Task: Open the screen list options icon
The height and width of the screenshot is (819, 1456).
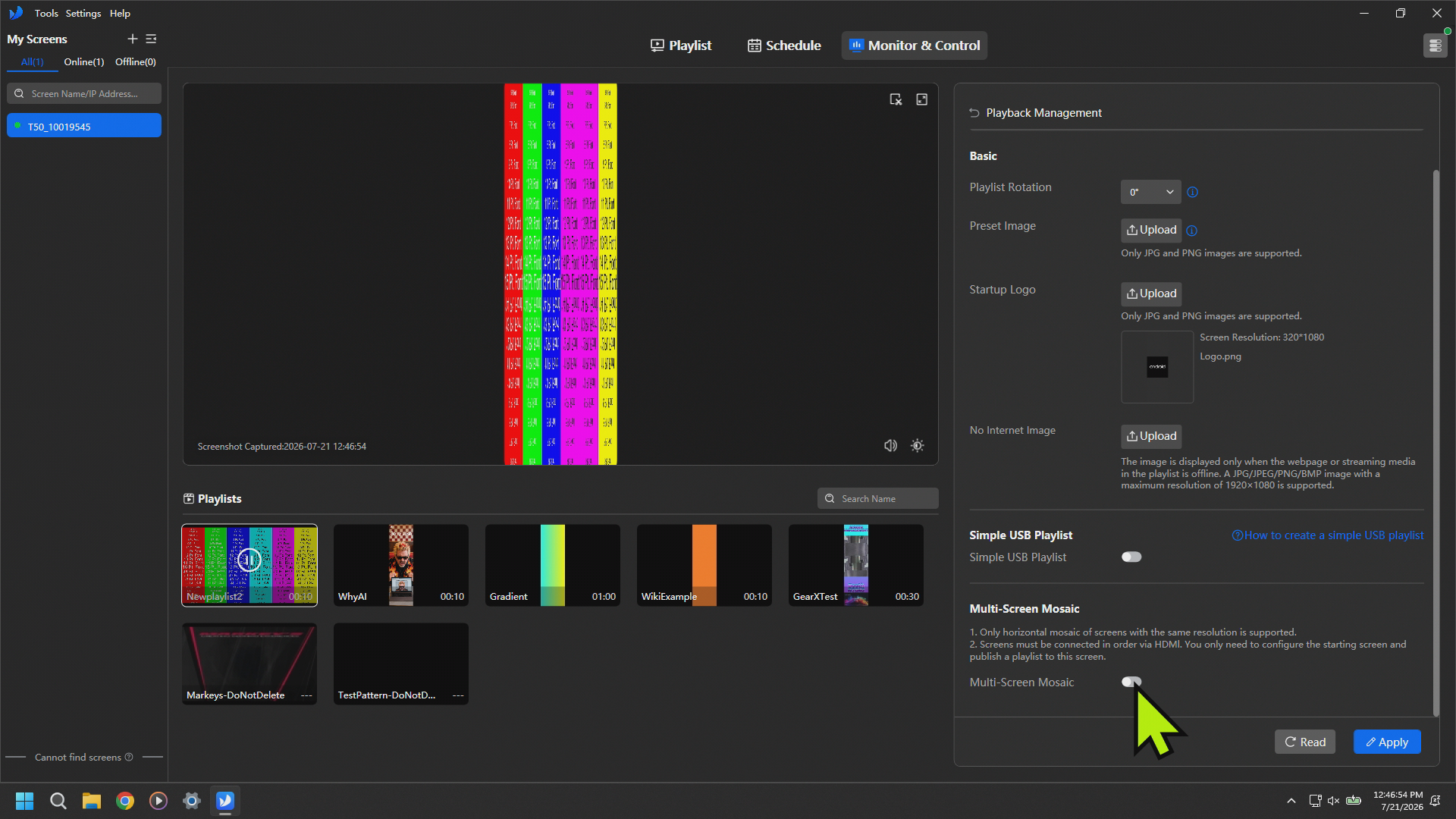Action: point(151,39)
